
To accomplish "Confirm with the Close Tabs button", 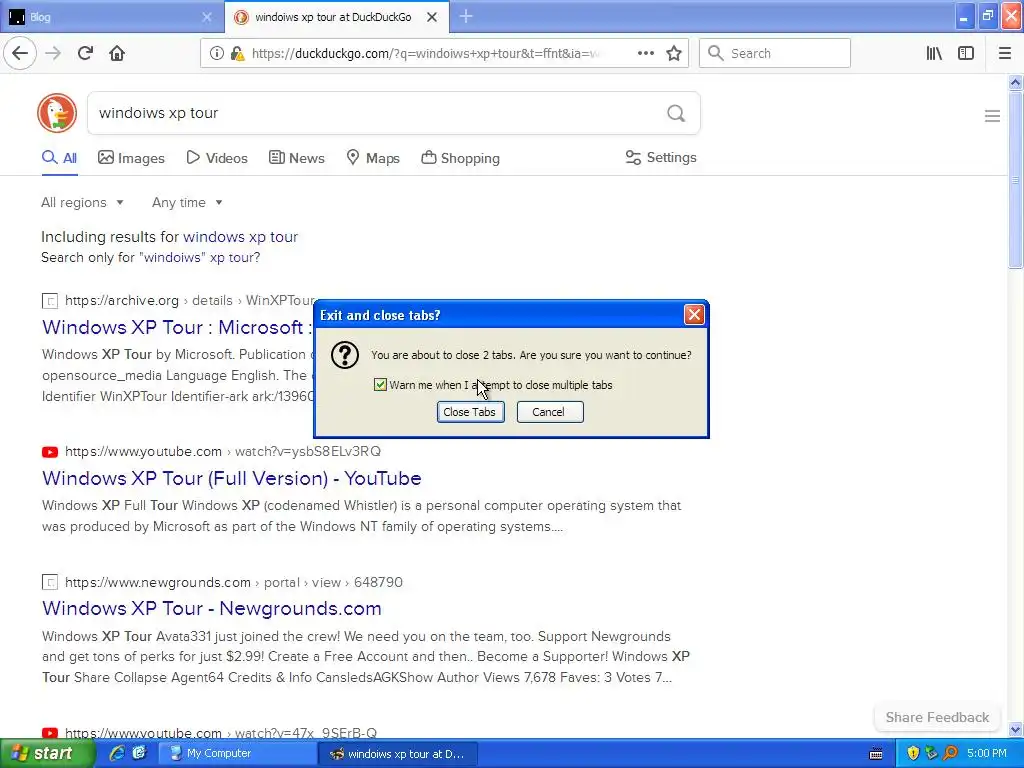I will (x=470, y=412).
